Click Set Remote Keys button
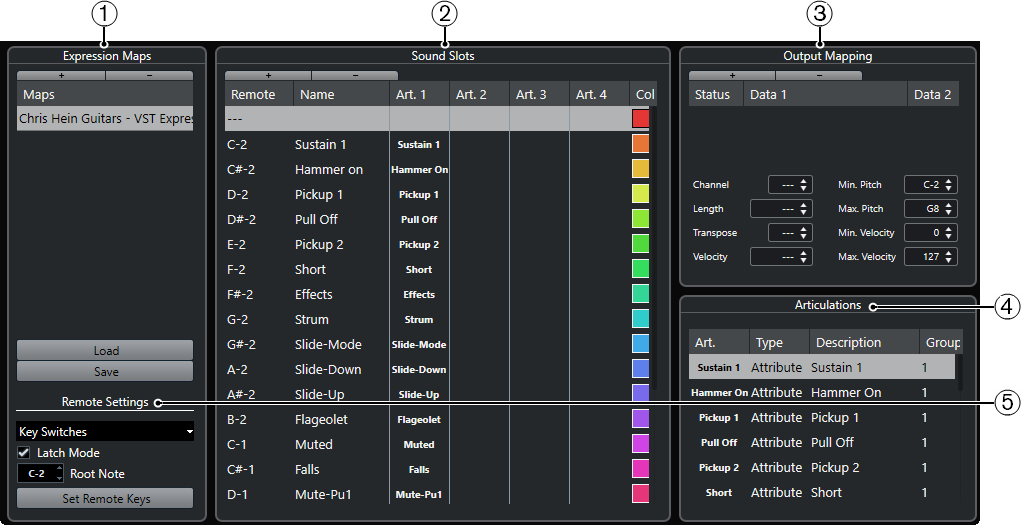Screen dimensions: 1021x525 105,498
